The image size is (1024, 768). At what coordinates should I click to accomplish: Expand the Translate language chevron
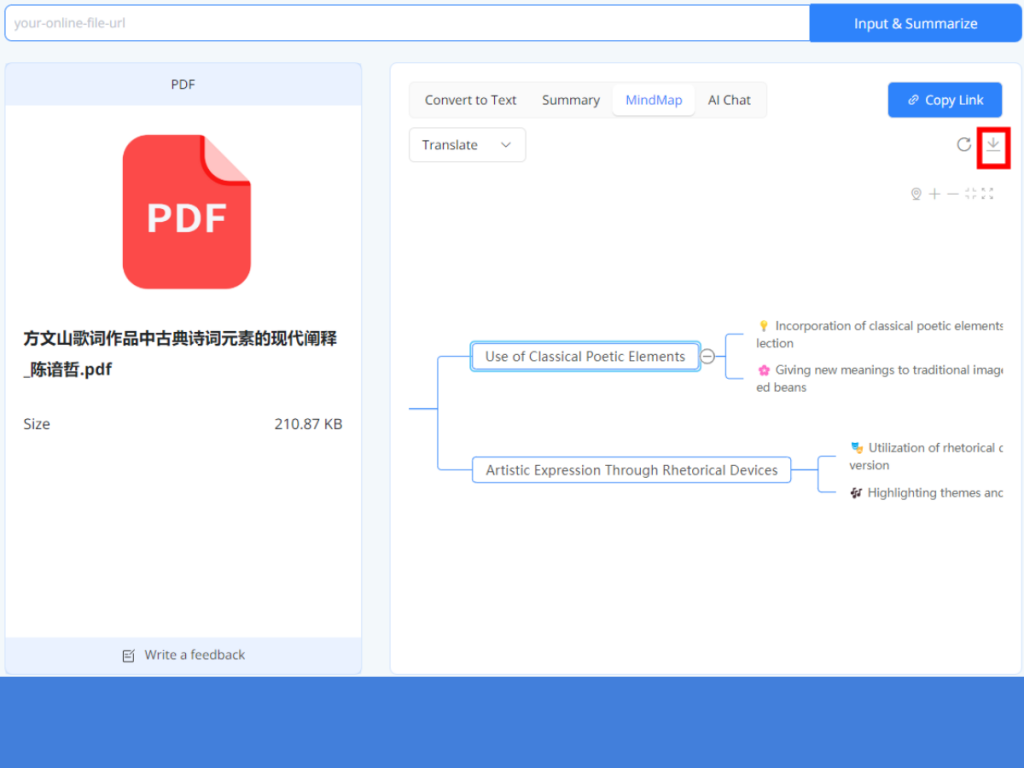point(505,144)
